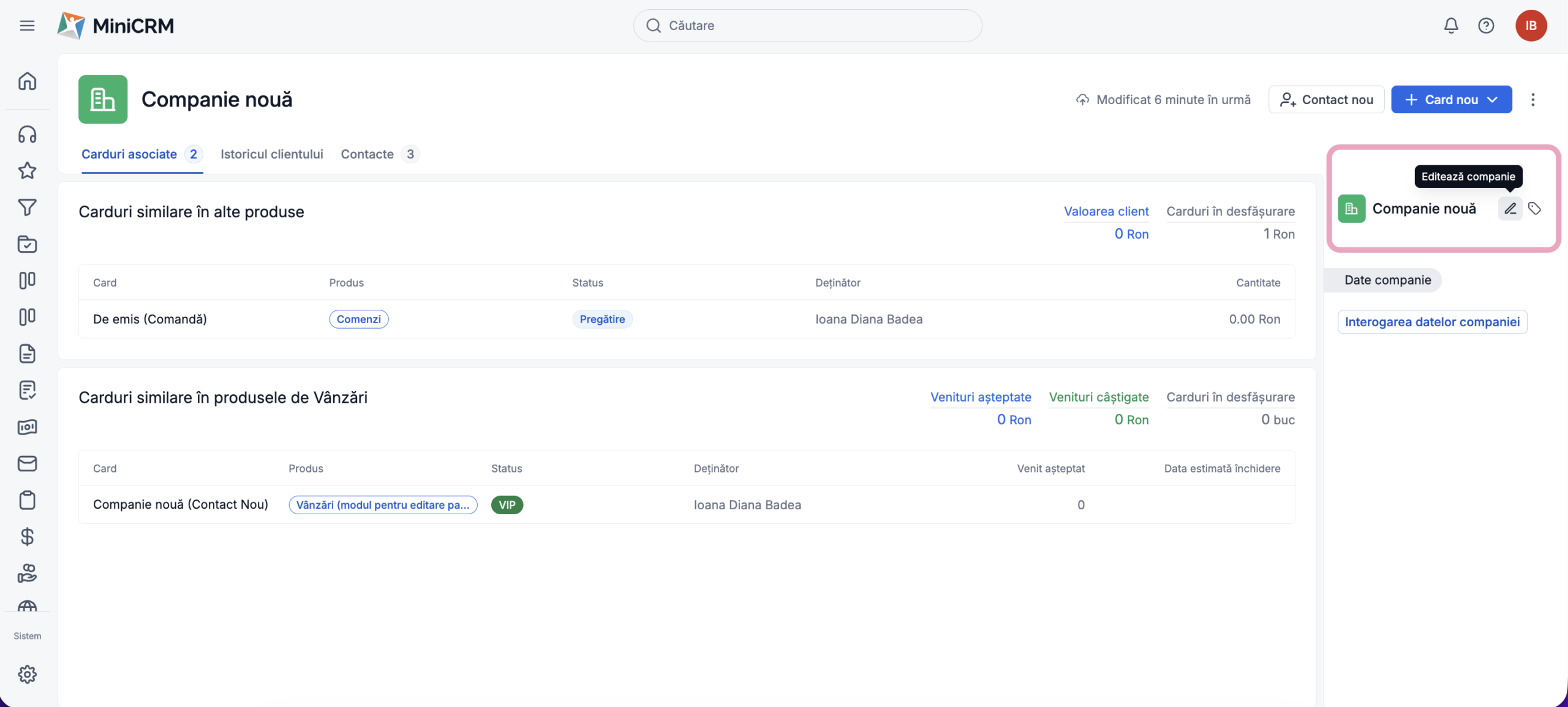The image size is (1568, 707).
Task: Switch to the Contacte tab
Action: 367,154
